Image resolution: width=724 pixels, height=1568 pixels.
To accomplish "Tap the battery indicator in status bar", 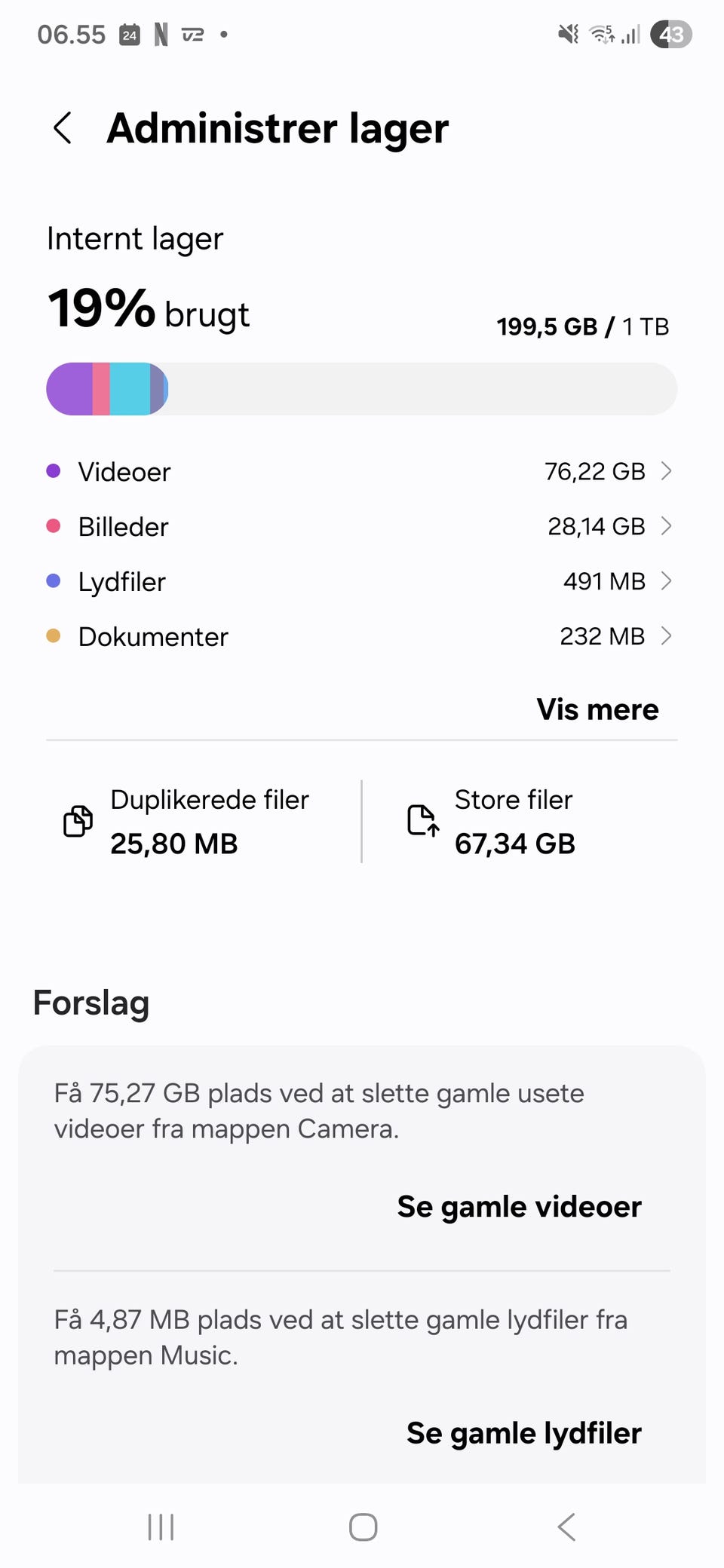I will pyautogui.click(x=670, y=35).
